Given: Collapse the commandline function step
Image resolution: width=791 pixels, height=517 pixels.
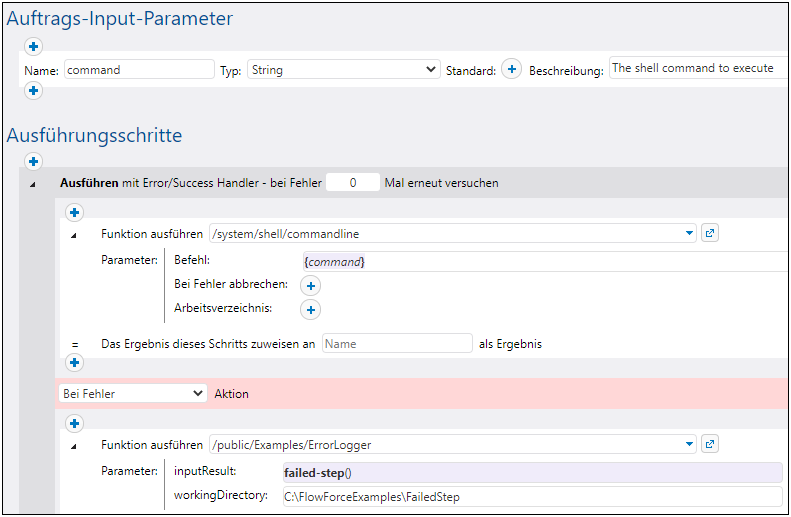Looking at the screenshot, I should [x=74, y=235].
